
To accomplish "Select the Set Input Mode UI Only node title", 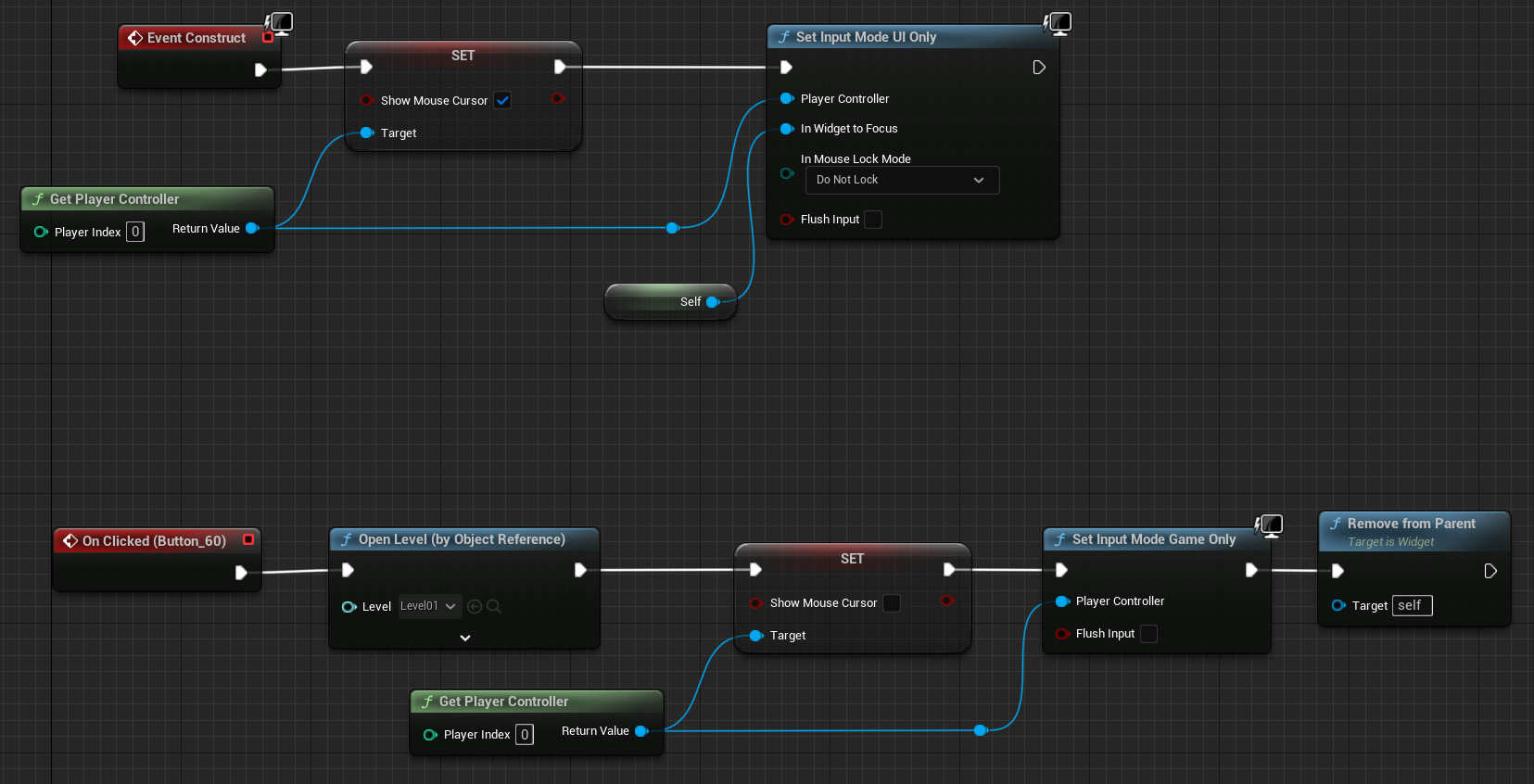I will click(x=866, y=37).
